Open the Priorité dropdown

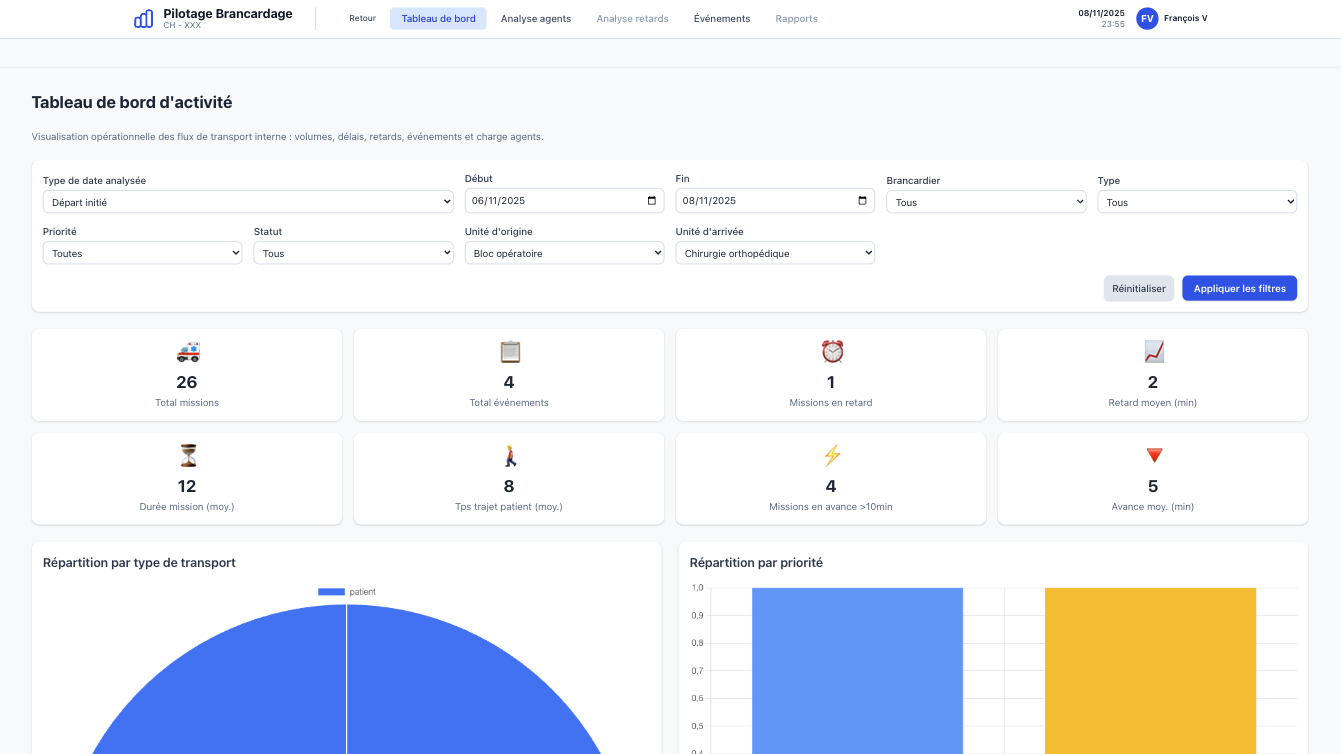[x=142, y=254]
